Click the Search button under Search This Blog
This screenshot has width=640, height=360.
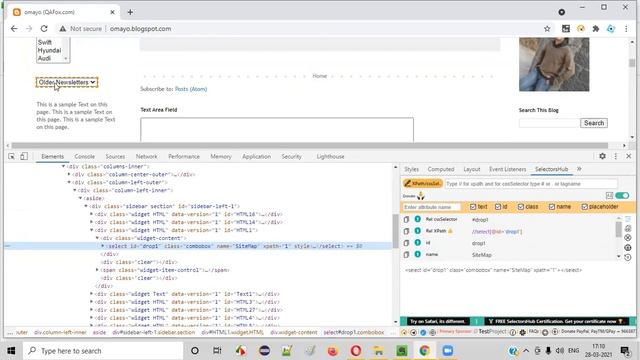(594, 123)
